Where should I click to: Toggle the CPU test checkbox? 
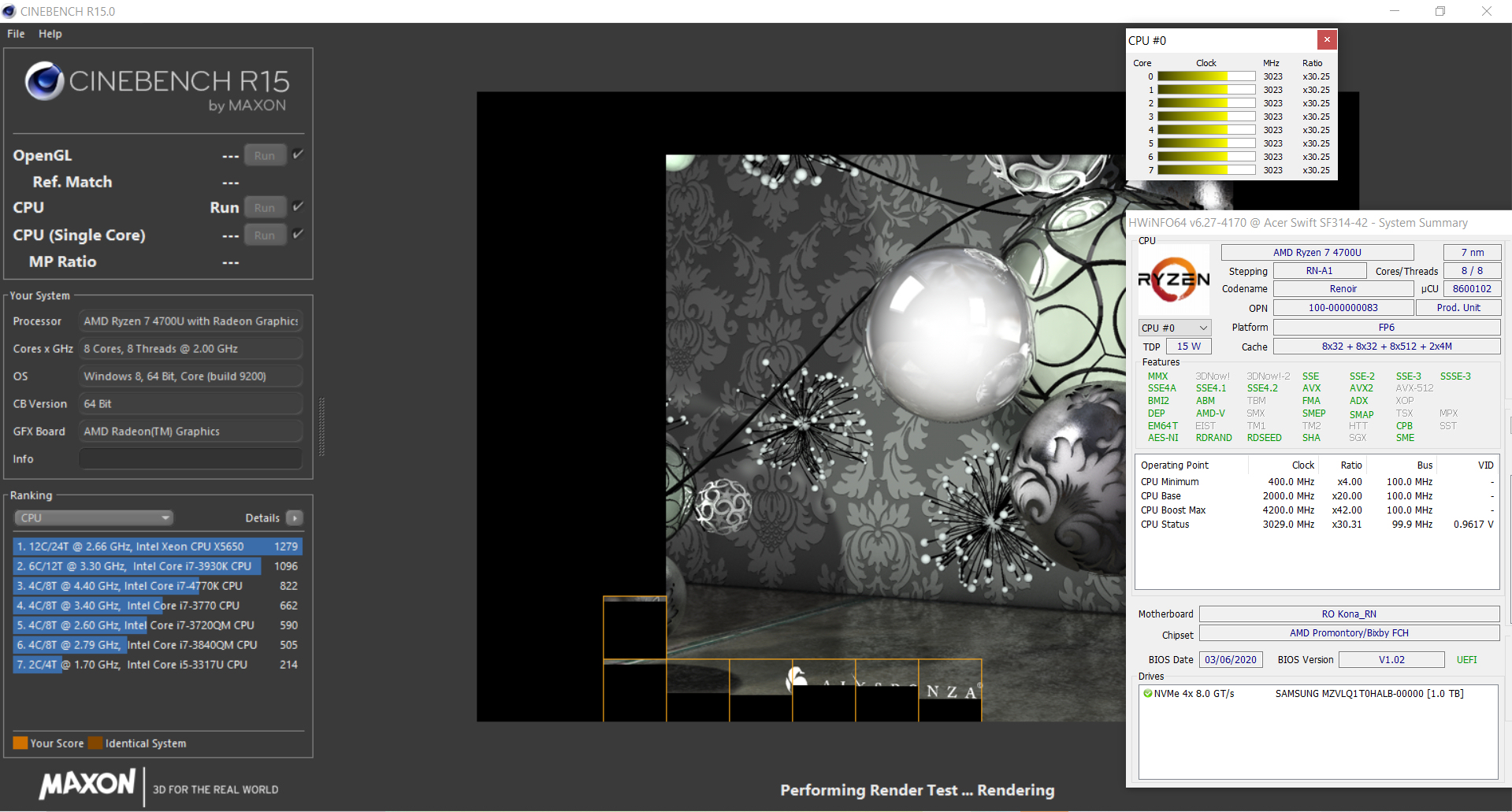(x=298, y=206)
